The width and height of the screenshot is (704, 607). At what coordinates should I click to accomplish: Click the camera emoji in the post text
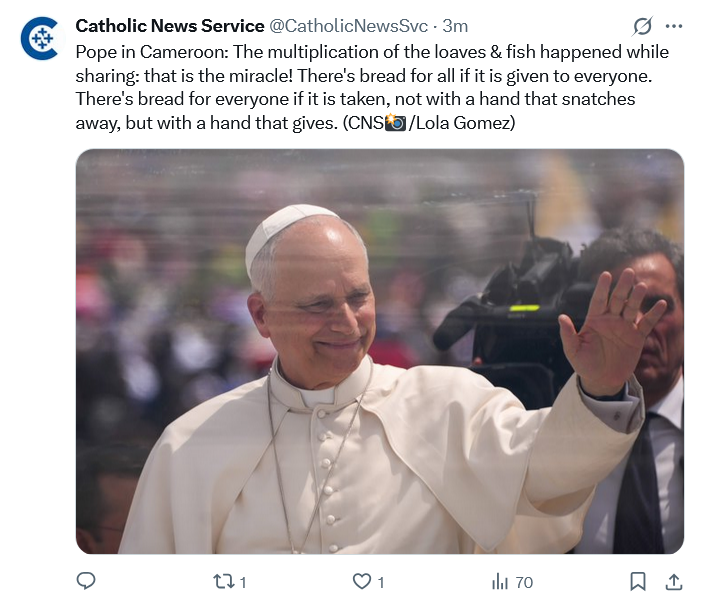[x=395, y=123]
